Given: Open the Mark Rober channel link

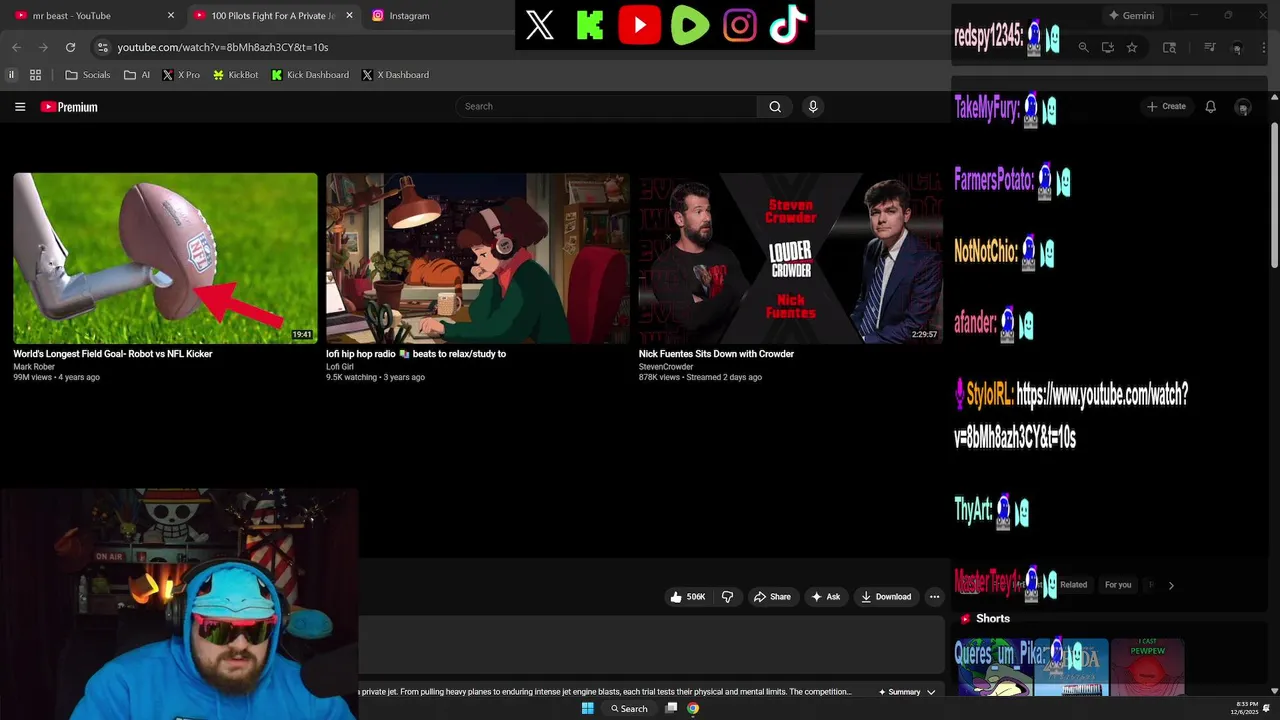Looking at the screenshot, I should point(34,367).
